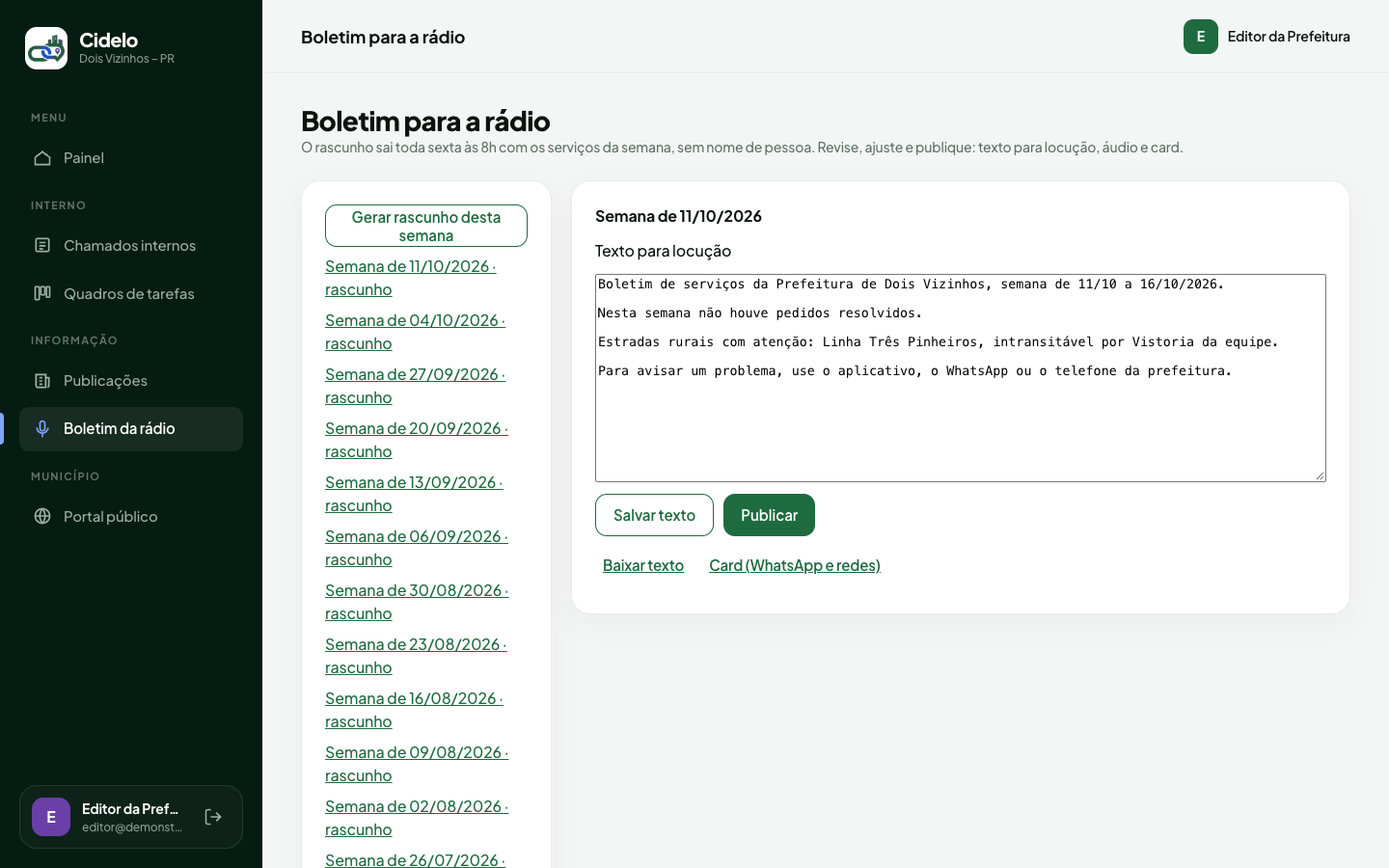This screenshot has height=868, width=1389.
Task: Go to Chamados internos
Action: click(x=131, y=246)
